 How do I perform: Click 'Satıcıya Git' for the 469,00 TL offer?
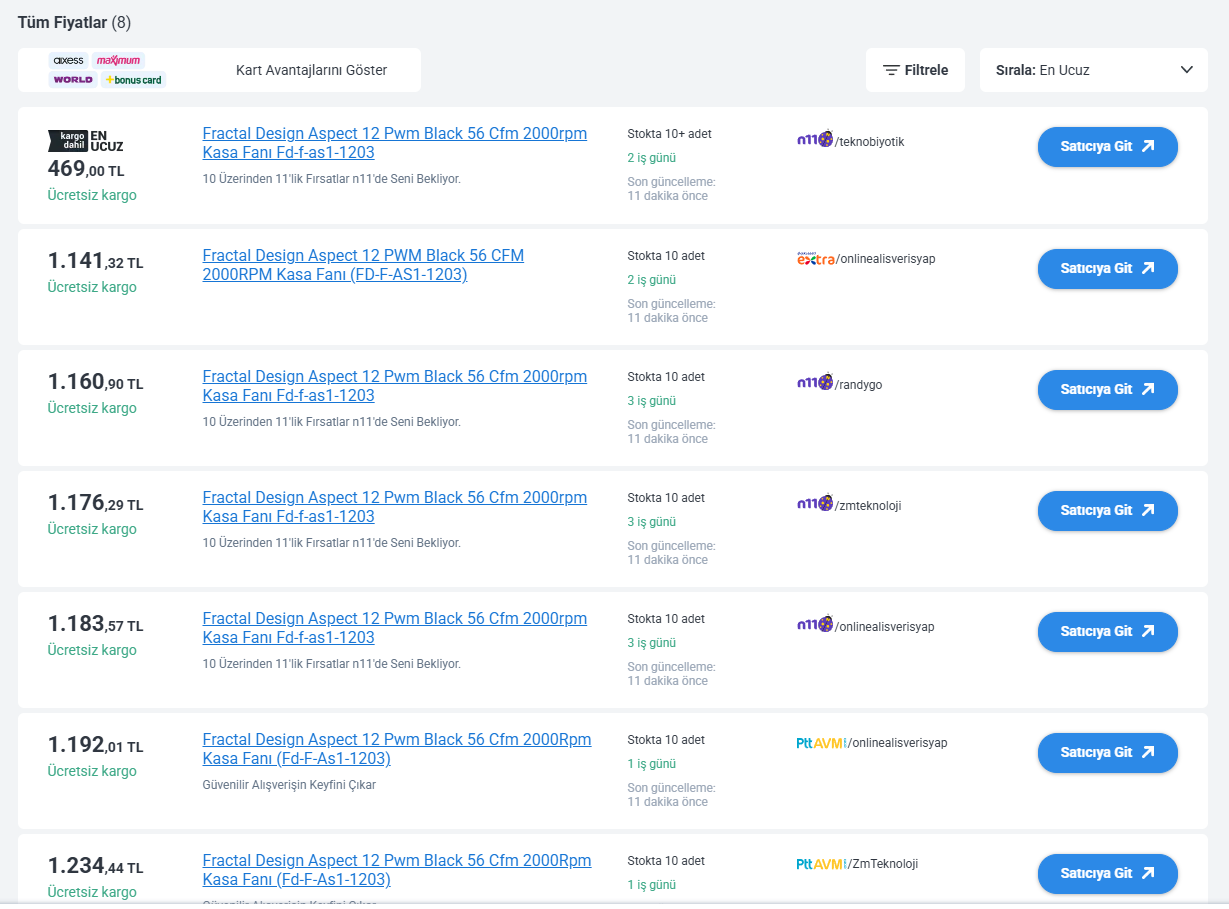[x=1107, y=147]
